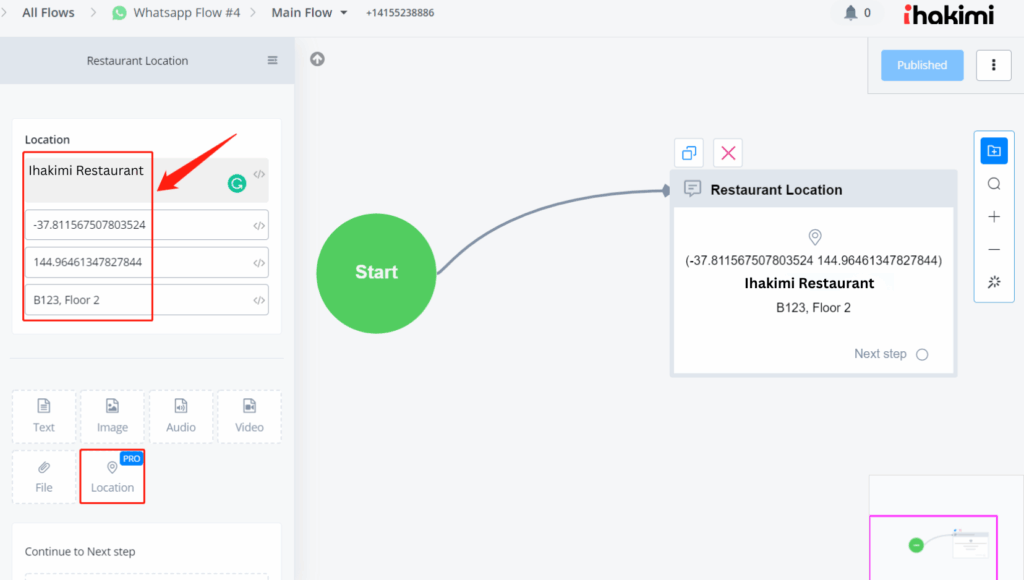1024x580 pixels.
Task: Click the duplicate node icon above Restaurant Location
Action: [689, 153]
